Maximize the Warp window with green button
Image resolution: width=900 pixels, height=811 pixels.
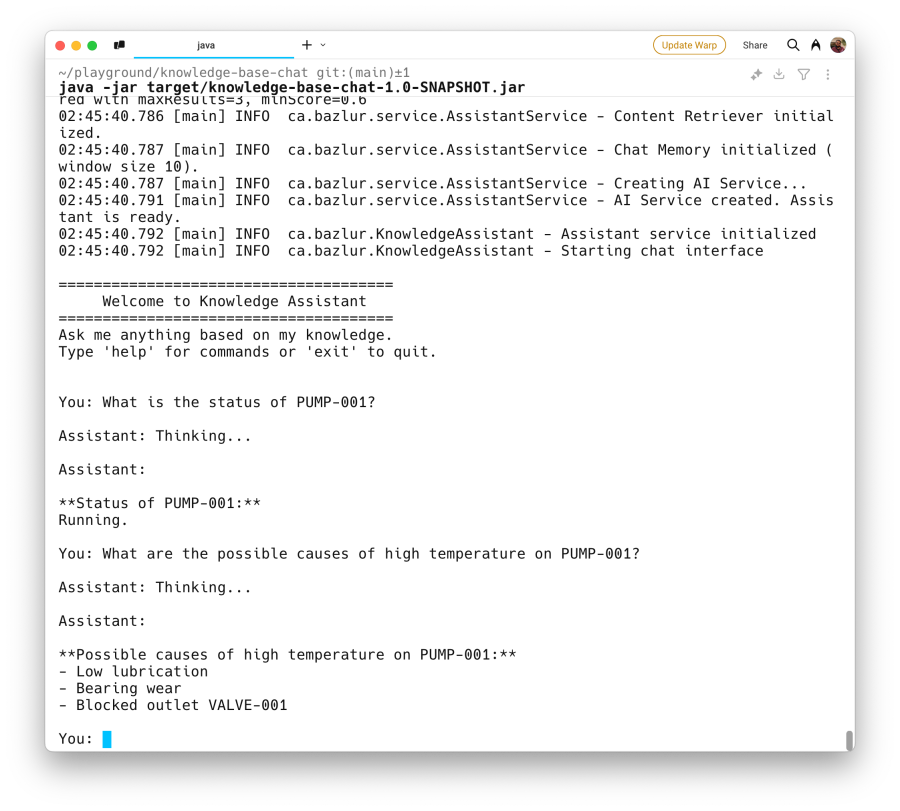coord(92,45)
